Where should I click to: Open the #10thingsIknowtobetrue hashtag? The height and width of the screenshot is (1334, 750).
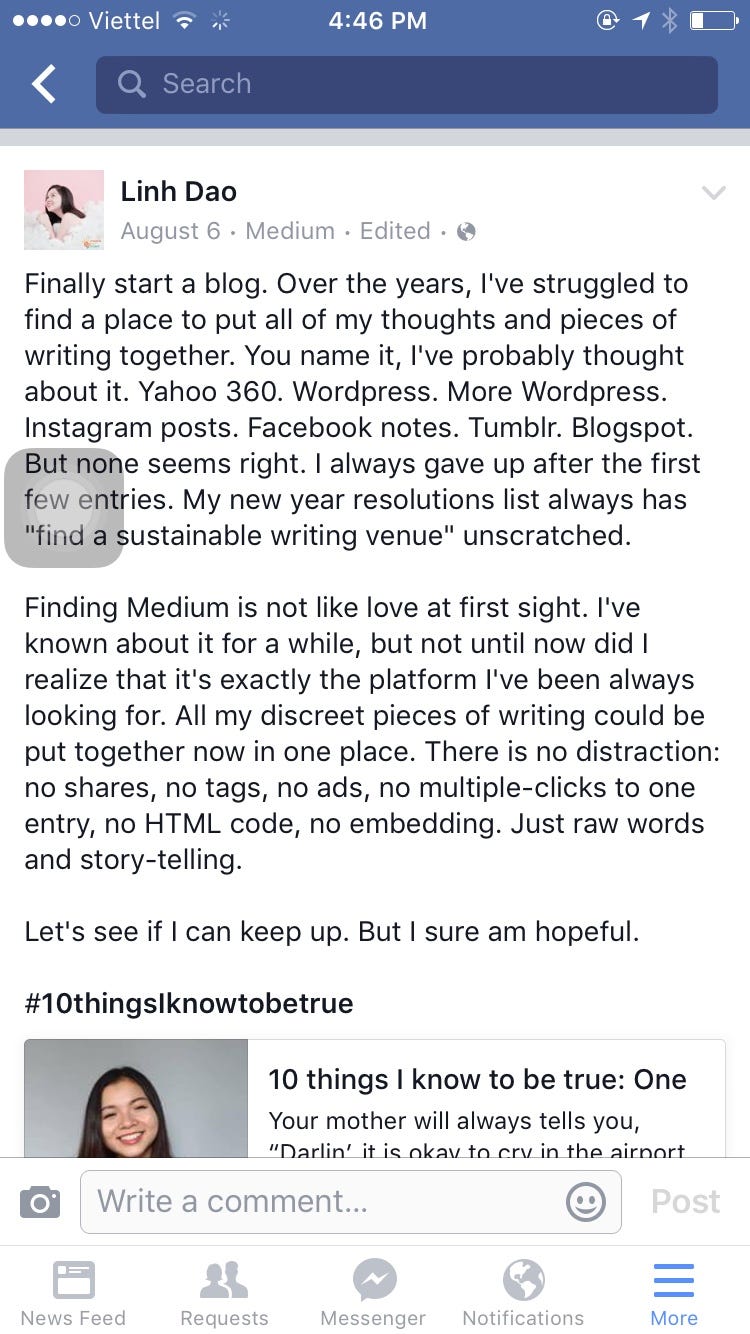pos(188,1003)
